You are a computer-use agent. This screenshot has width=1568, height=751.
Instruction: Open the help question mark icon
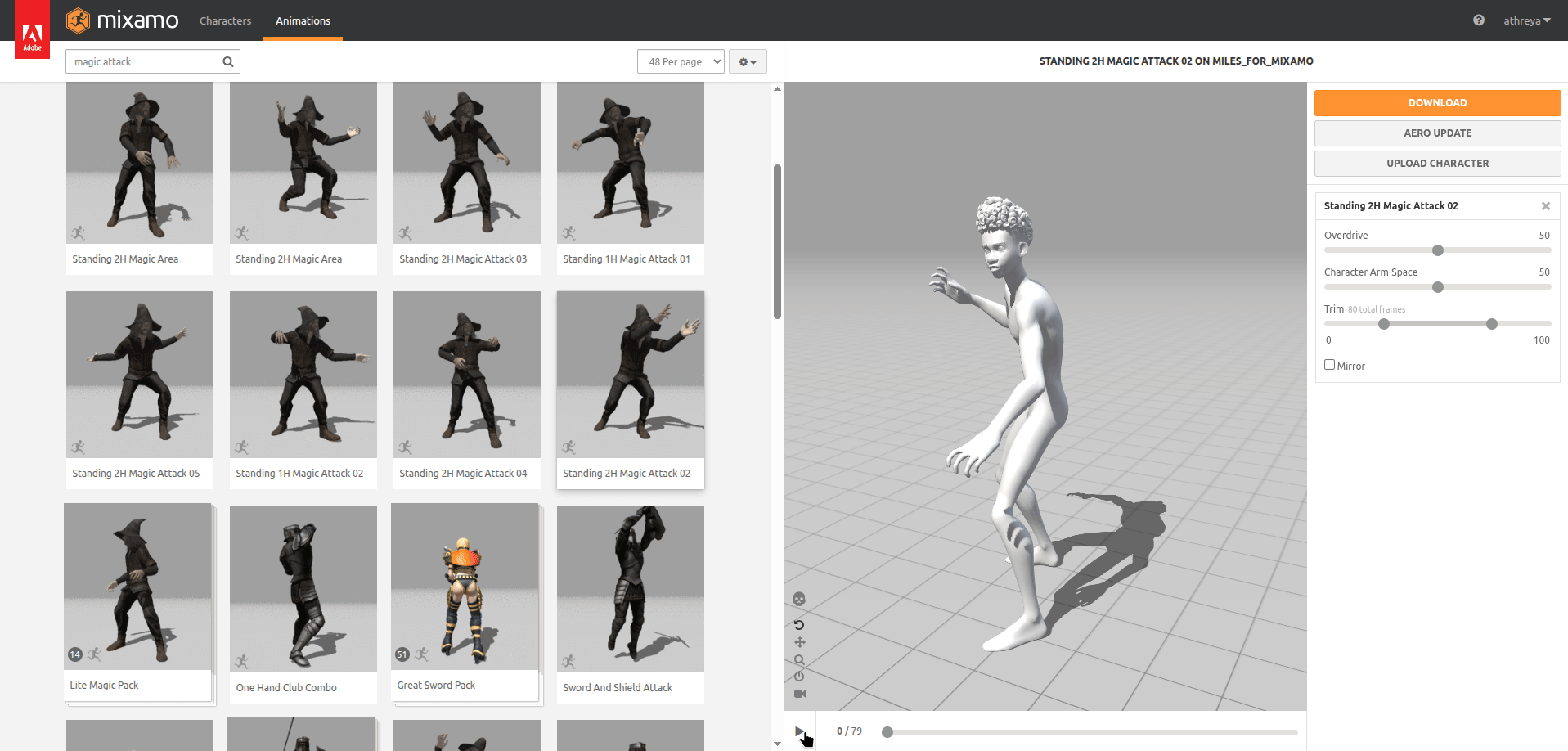tap(1479, 20)
